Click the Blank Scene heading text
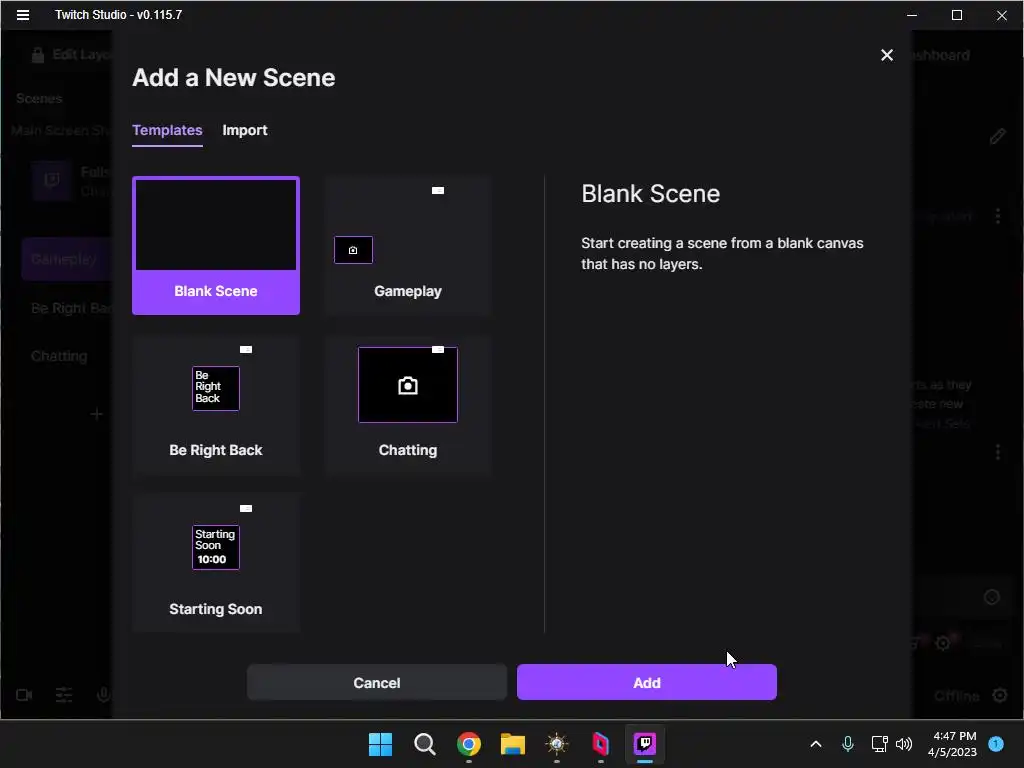This screenshot has height=768, width=1024. point(650,194)
